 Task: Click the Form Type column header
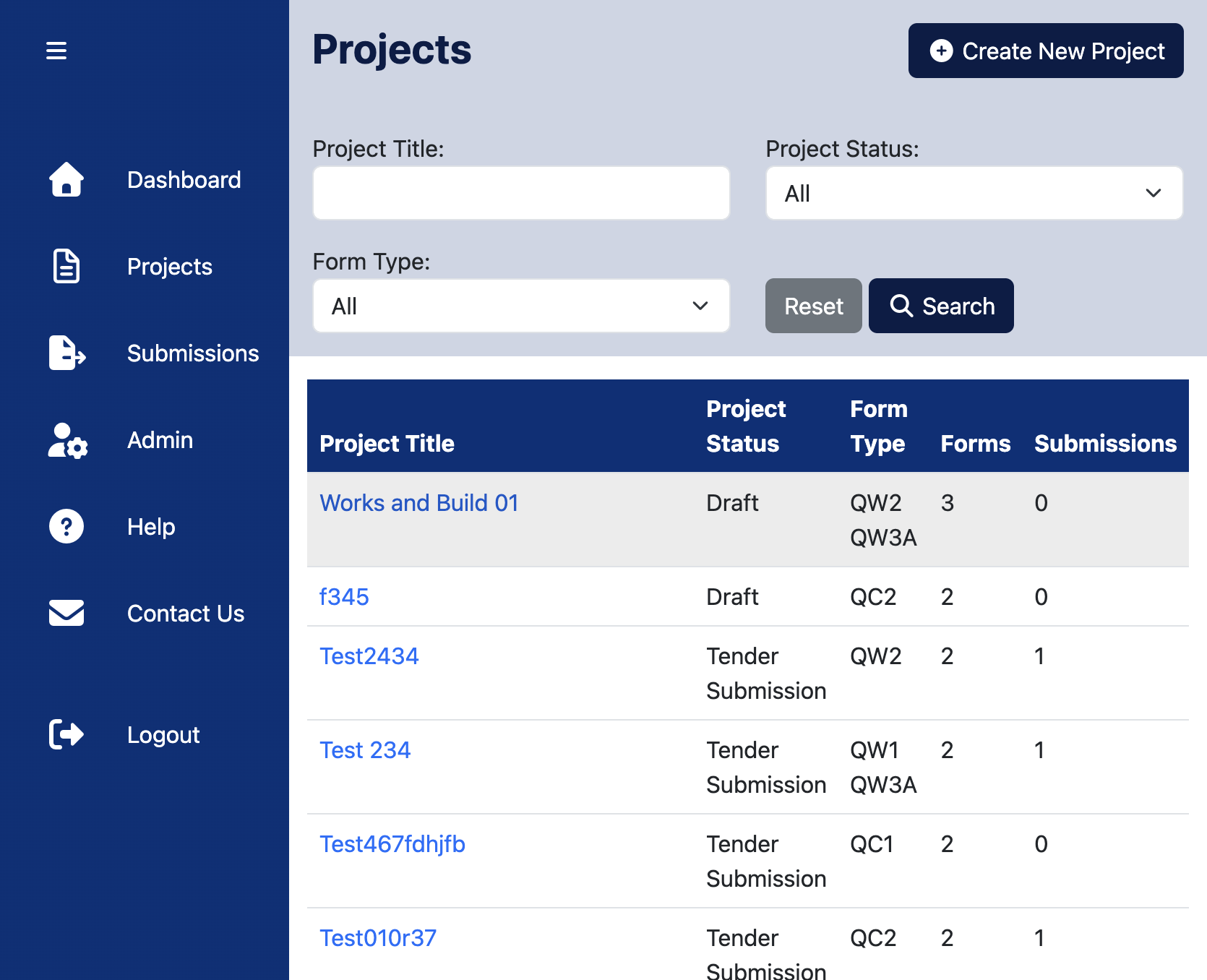coord(878,426)
